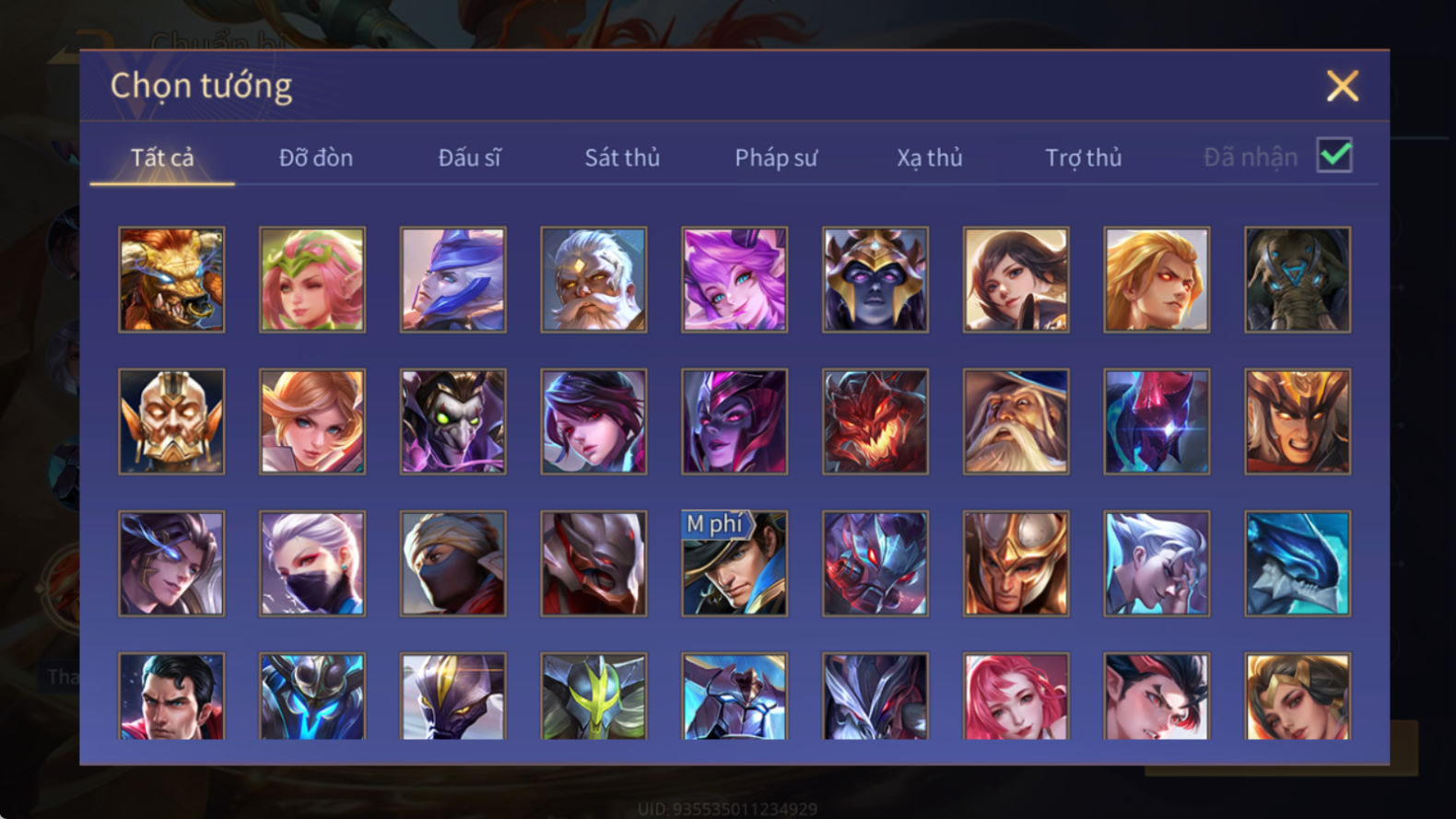Close the 'Chọn tướng' dialog
The width and height of the screenshot is (1456, 819).
coord(1343,86)
